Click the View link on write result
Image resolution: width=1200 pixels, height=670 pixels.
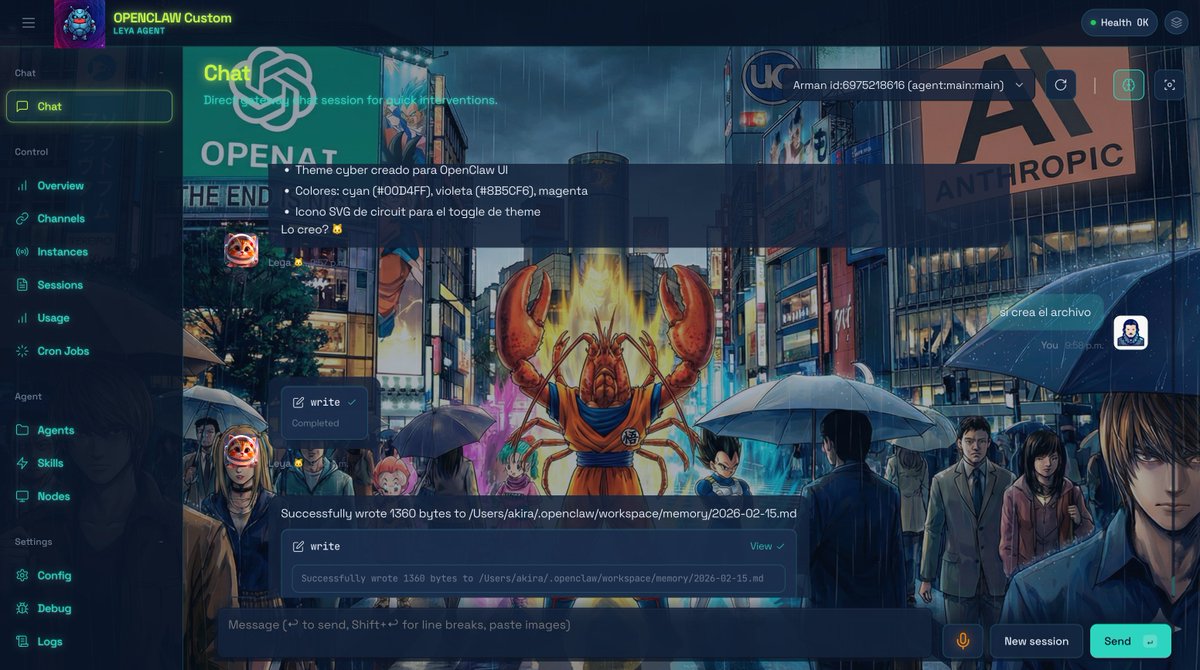pos(767,546)
